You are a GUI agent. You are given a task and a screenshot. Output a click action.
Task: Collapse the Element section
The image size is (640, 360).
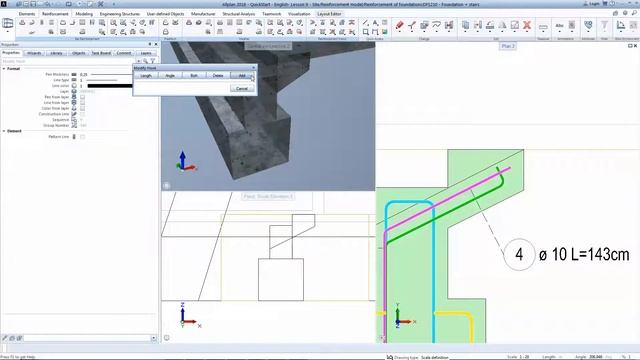tap(4, 131)
